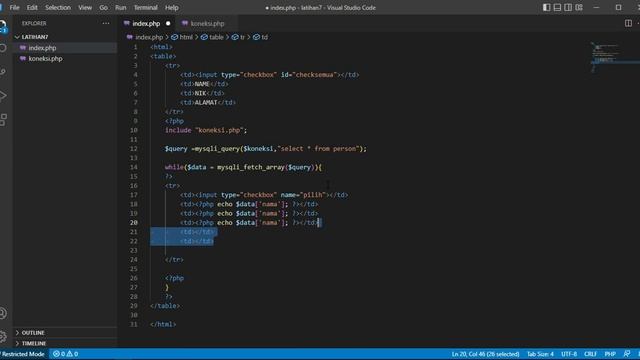Open the Explorer activity bar icon
The width and height of the screenshot is (640, 360).
[3, 27]
